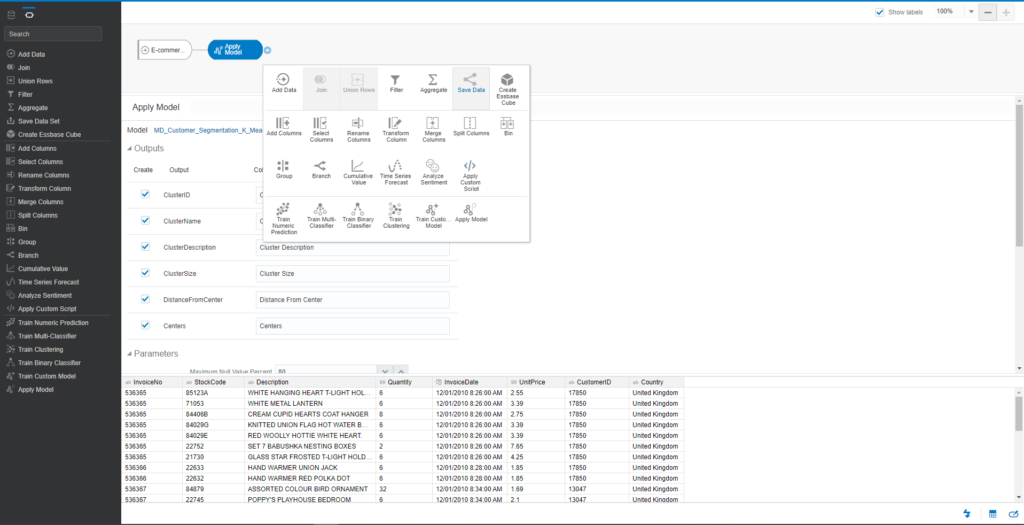Increase Maximum Null Value Percent
Screen dimensions: 1024x525
[x=401, y=370]
